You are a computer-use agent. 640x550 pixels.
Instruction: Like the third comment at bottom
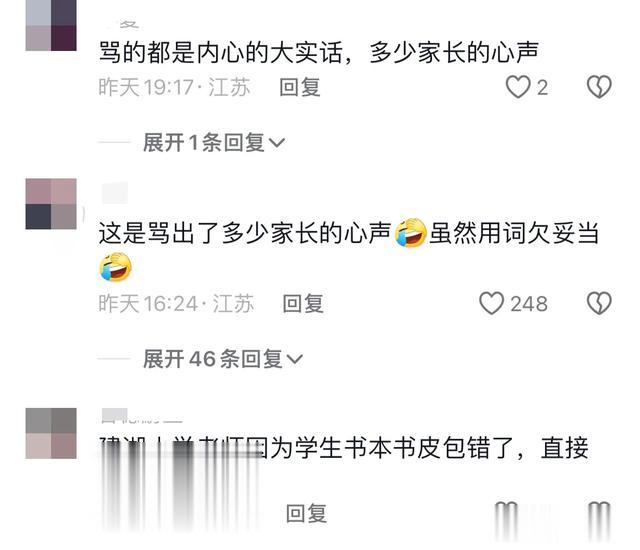(506, 516)
